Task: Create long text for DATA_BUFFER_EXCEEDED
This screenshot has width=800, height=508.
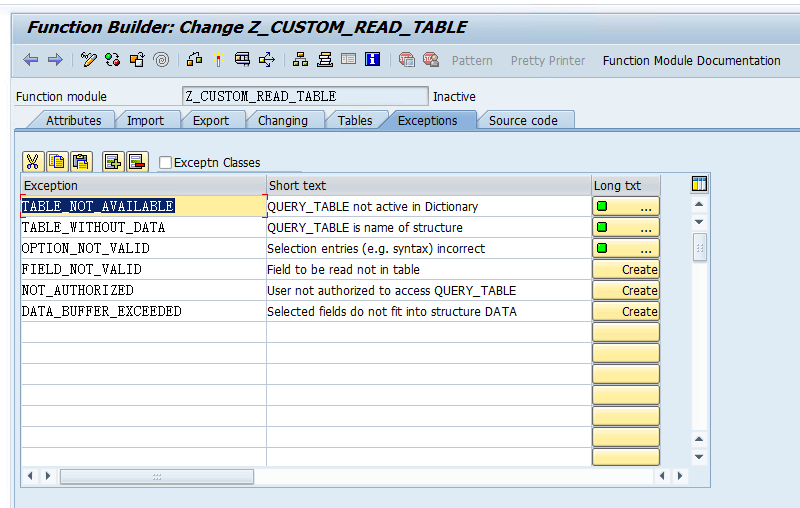Action: pyautogui.click(x=626, y=311)
